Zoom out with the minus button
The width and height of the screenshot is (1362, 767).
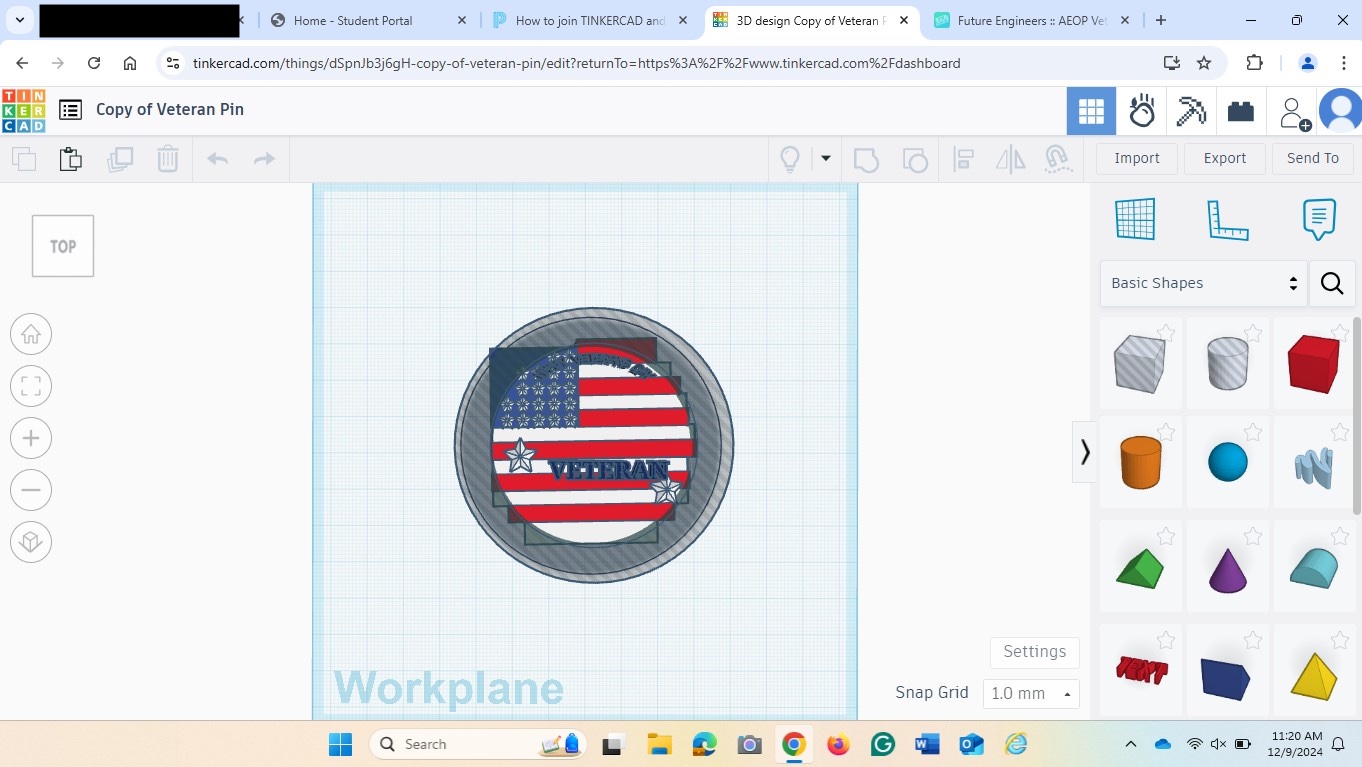[31, 490]
